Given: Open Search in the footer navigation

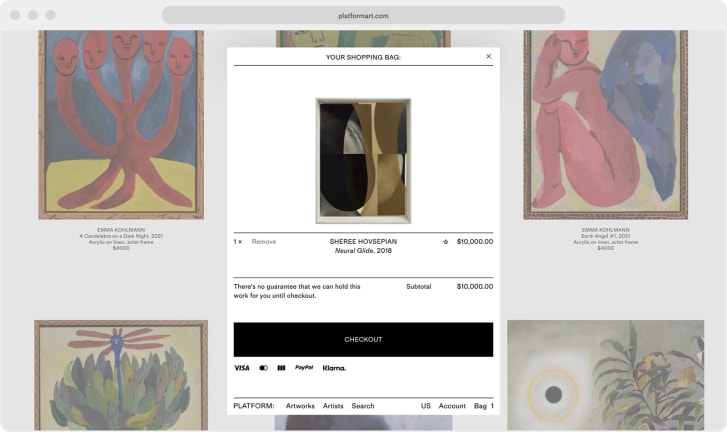Looking at the screenshot, I should pos(363,406).
